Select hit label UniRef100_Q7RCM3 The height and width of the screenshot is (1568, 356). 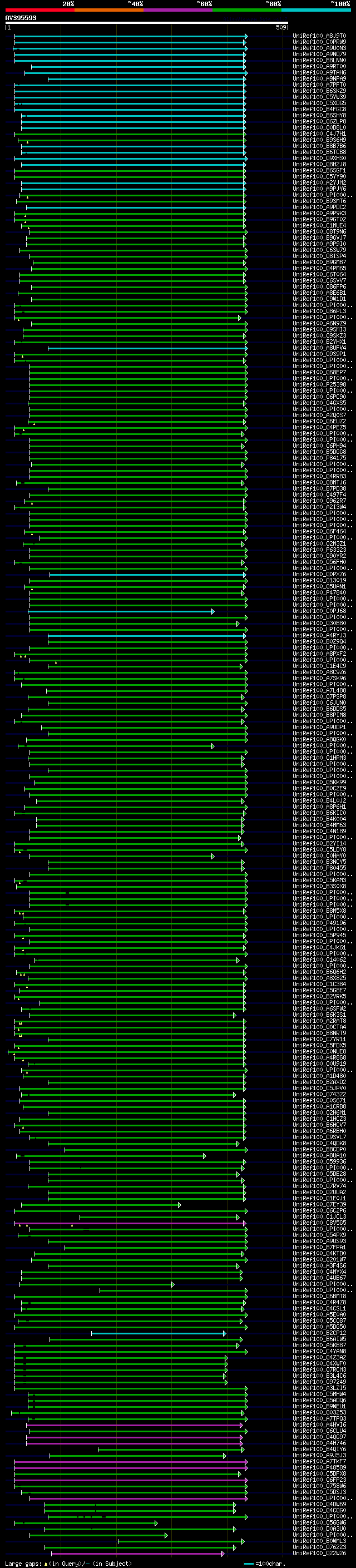(319, 1369)
